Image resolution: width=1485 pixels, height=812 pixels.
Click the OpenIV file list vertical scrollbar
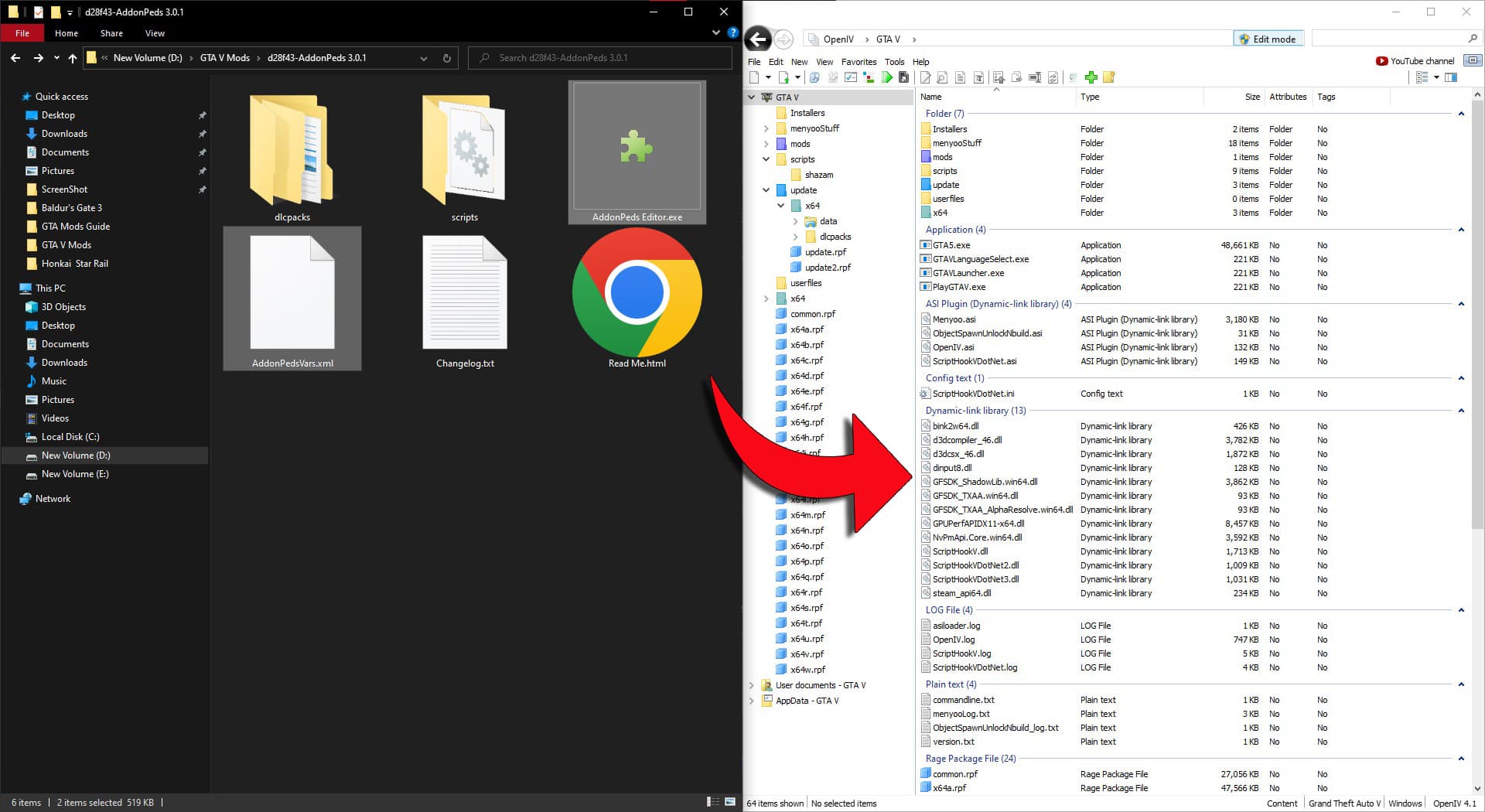point(1476,309)
